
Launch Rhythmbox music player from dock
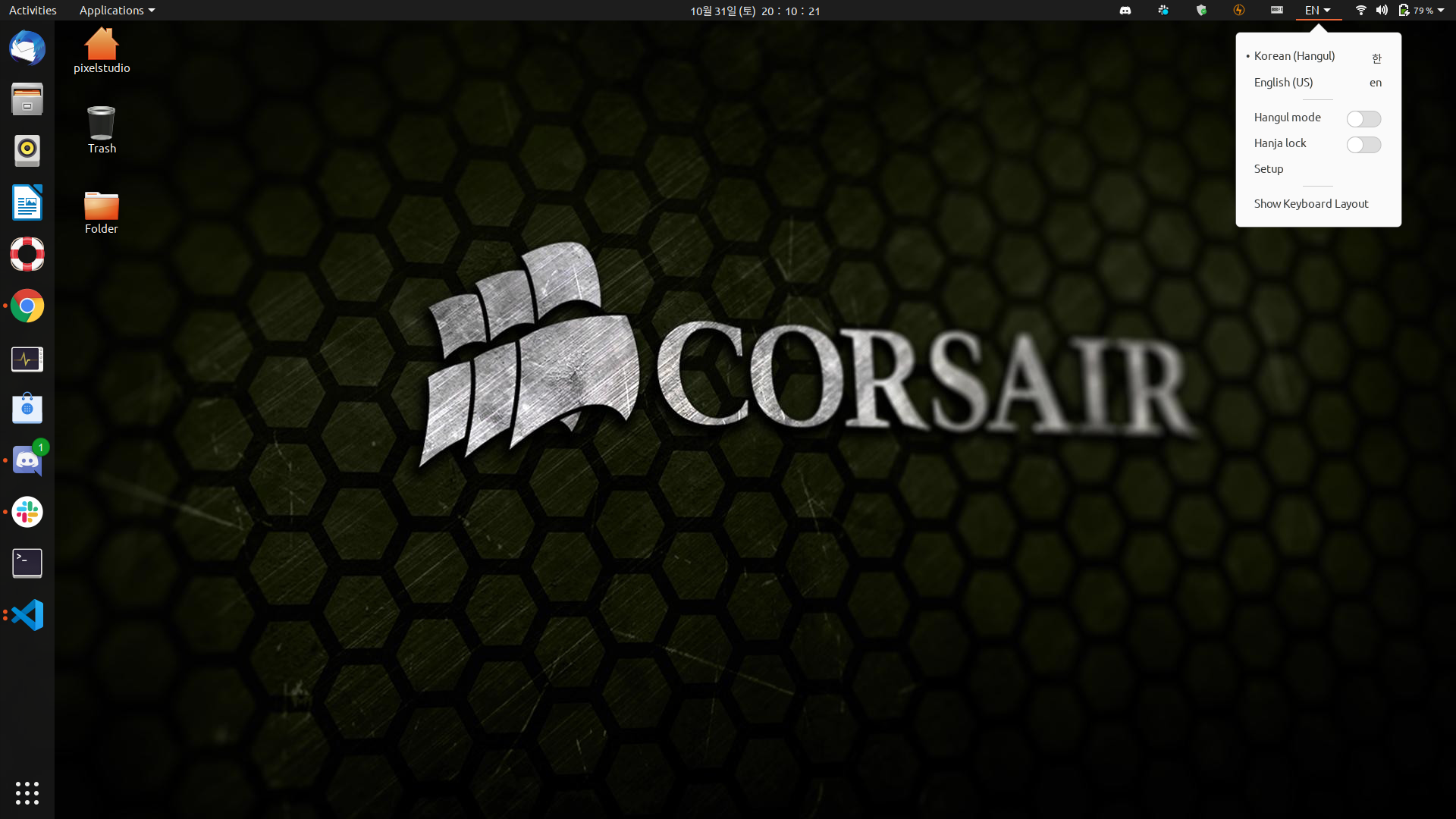27,151
